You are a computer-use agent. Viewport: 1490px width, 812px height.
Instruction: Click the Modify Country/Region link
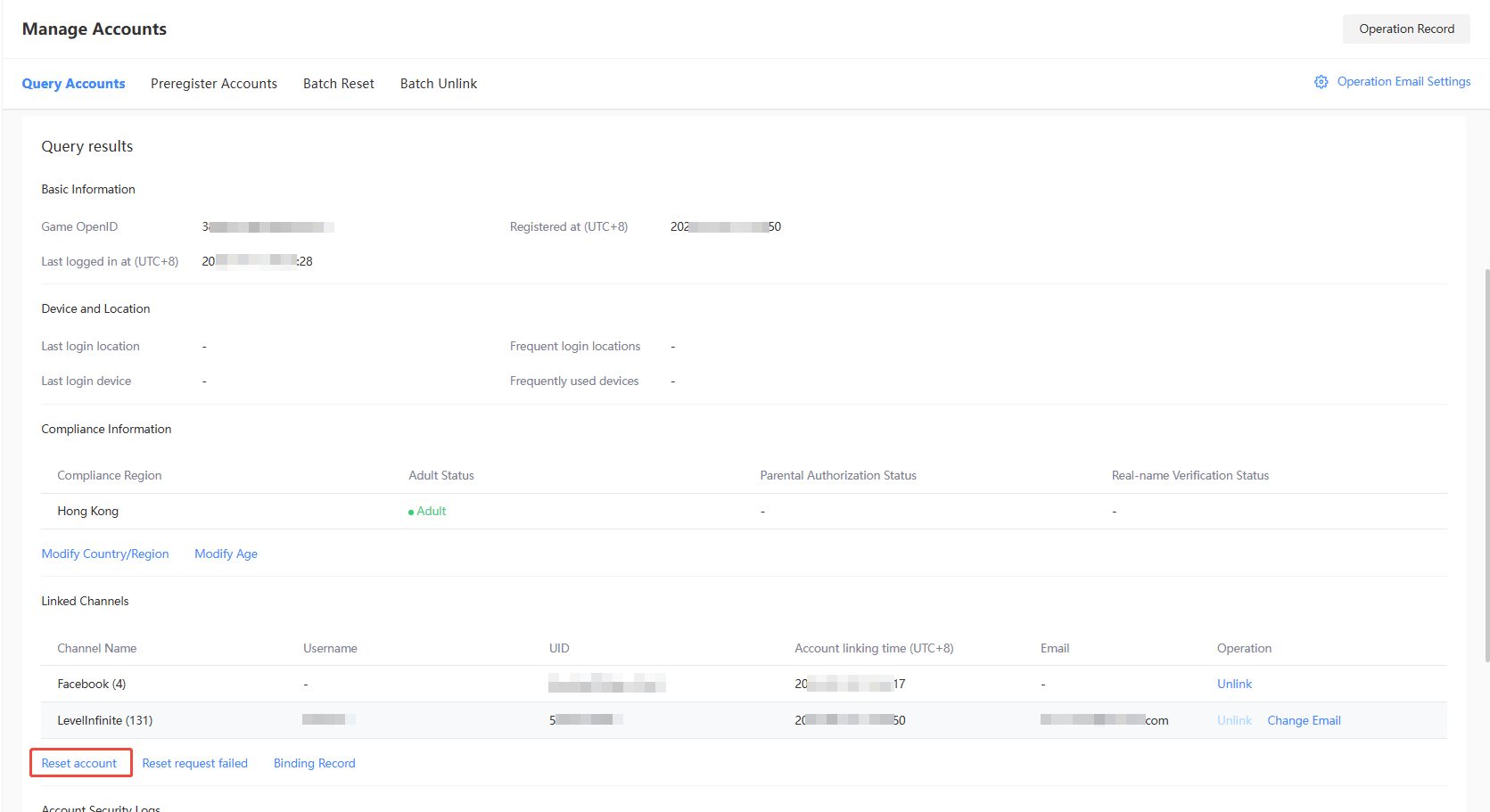(105, 554)
